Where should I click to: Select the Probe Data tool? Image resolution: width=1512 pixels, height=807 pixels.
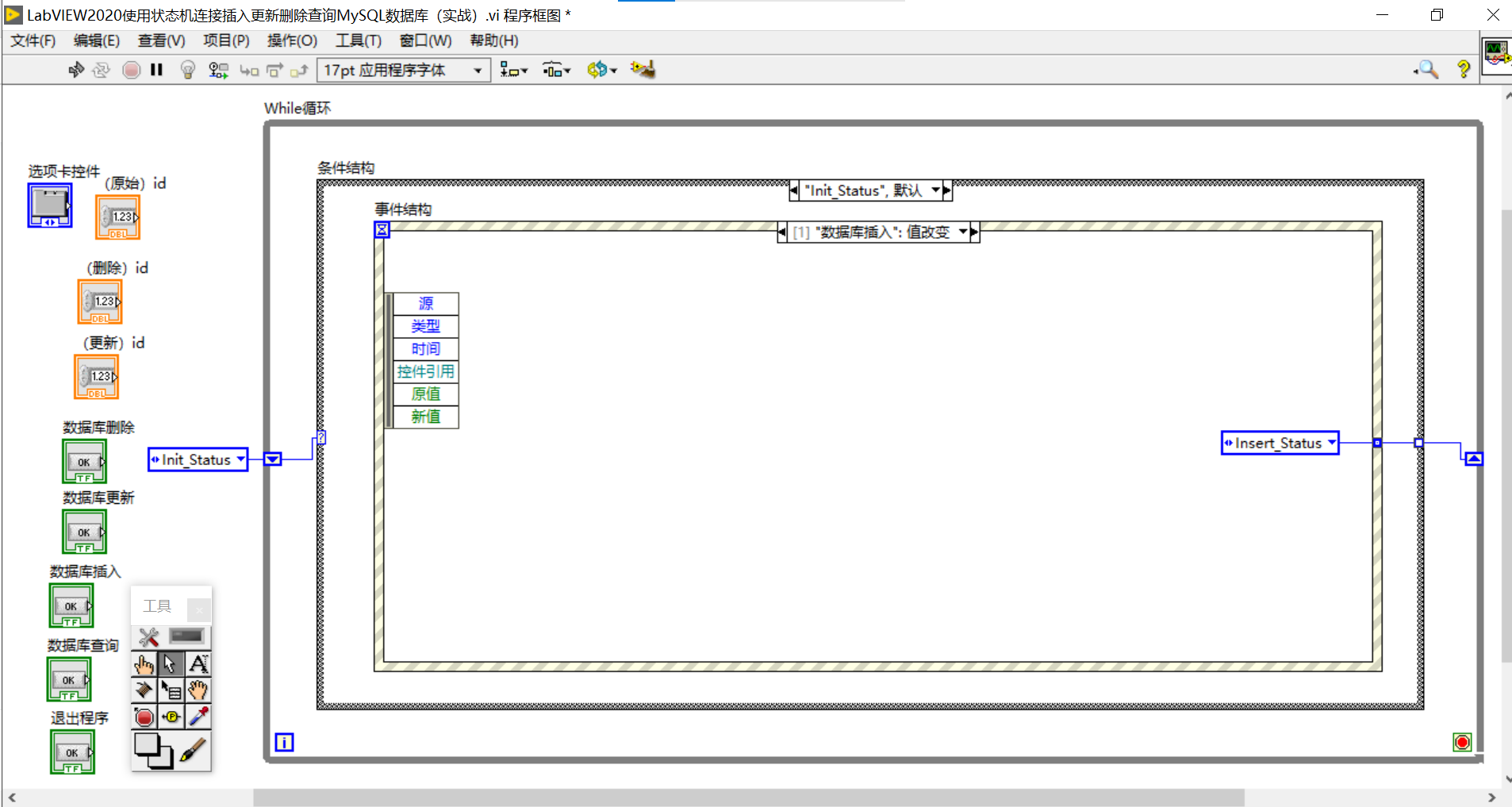[172, 716]
